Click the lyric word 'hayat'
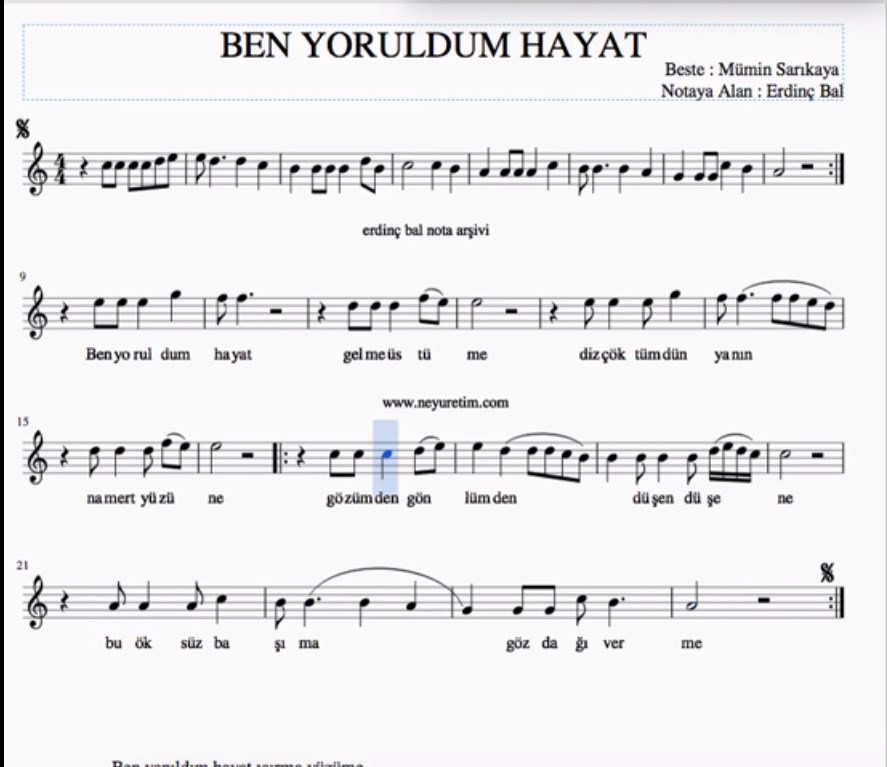The height and width of the screenshot is (767, 887). coord(232,355)
